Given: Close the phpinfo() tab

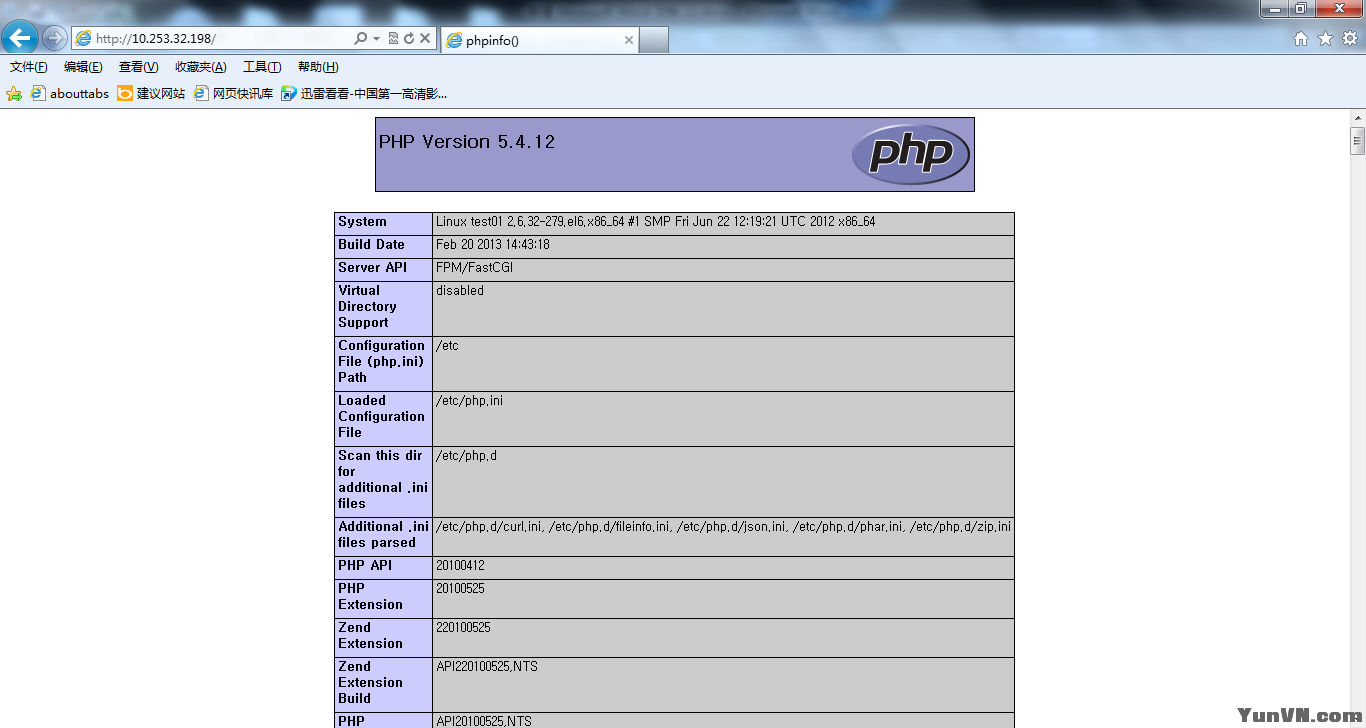Looking at the screenshot, I should pyautogui.click(x=629, y=40).
